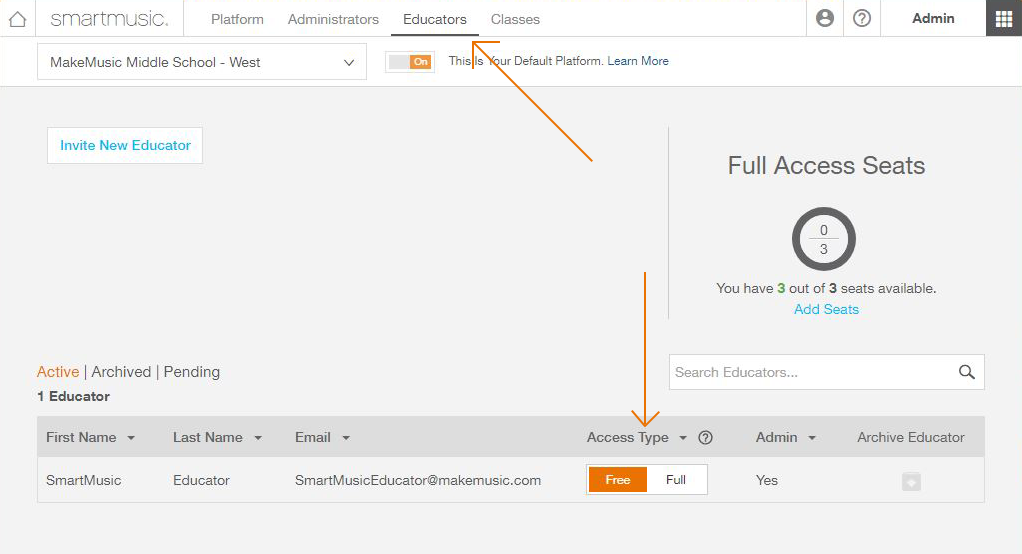Sort by Admin column arrow
The width and height of the screenshot is (1022, 554).
(812, 438)
